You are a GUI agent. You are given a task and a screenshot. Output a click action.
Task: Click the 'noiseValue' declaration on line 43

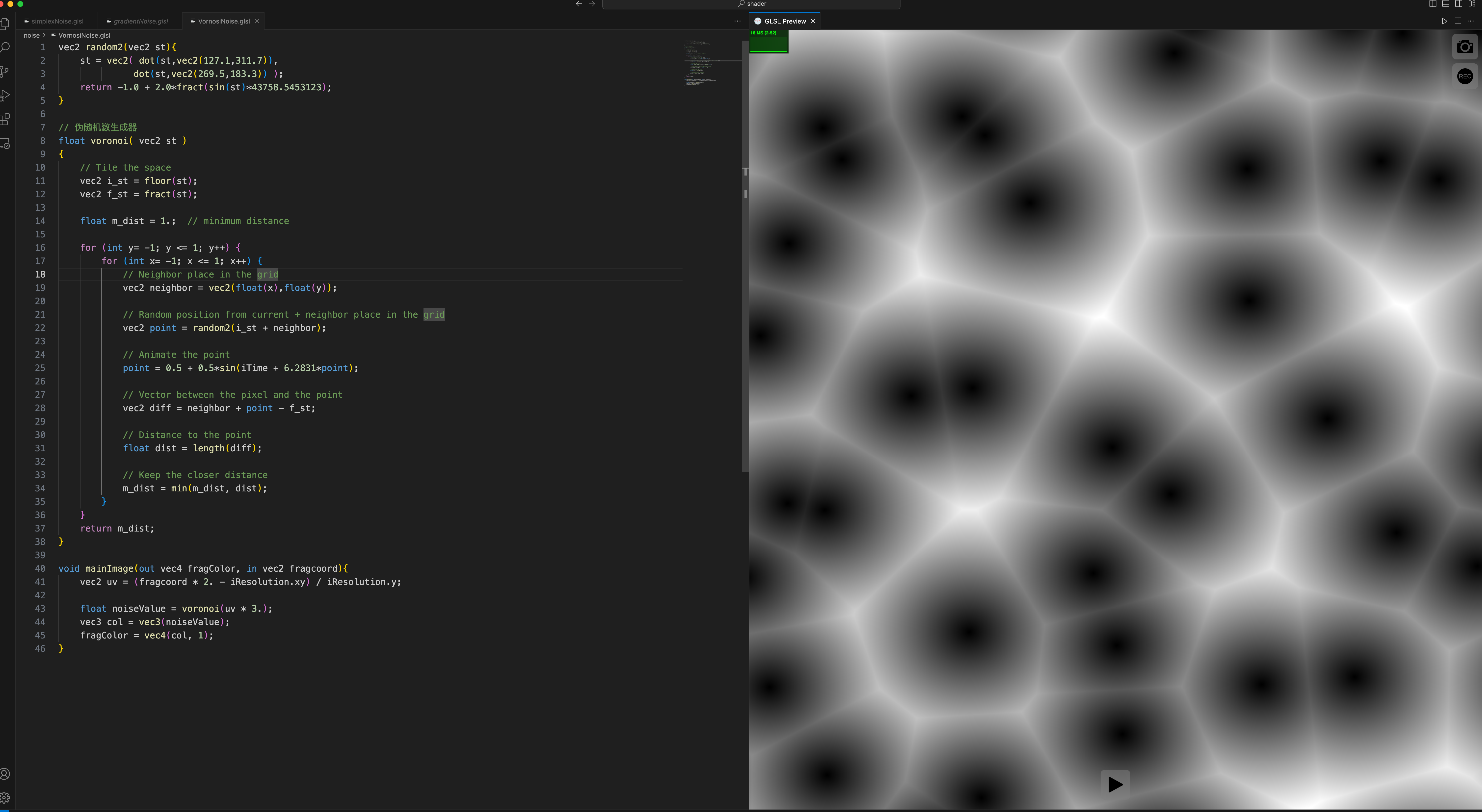click(139, 609)
